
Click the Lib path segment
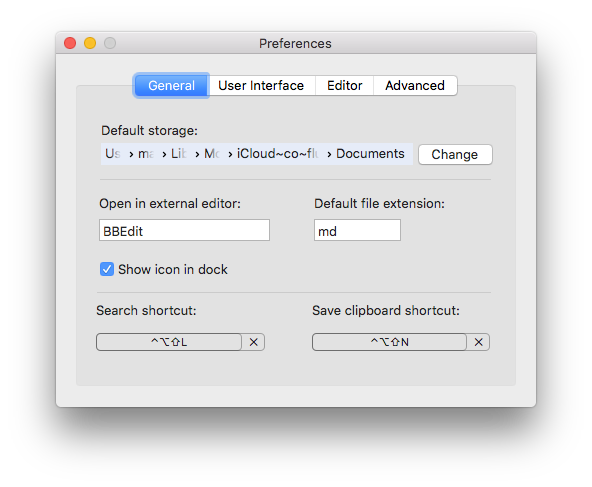(179, 154)
